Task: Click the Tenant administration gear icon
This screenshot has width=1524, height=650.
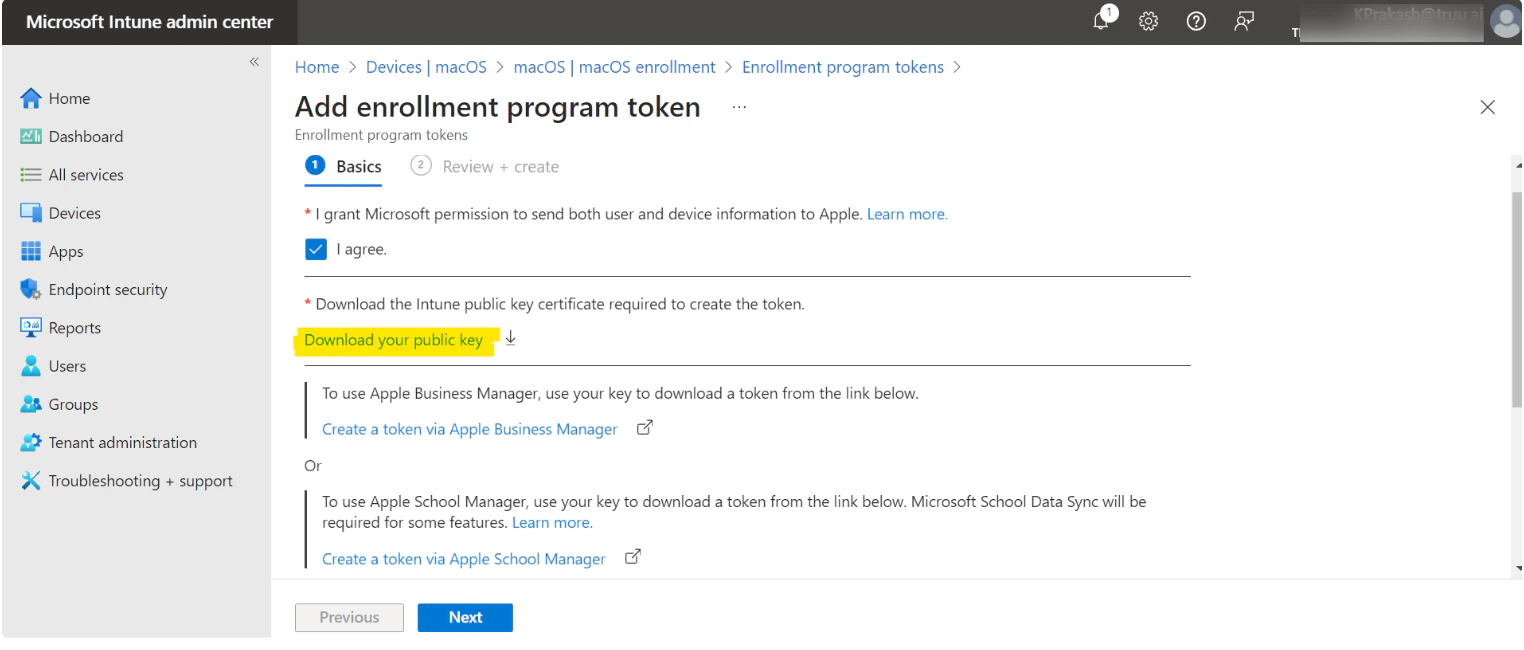Action: point(31,443)
